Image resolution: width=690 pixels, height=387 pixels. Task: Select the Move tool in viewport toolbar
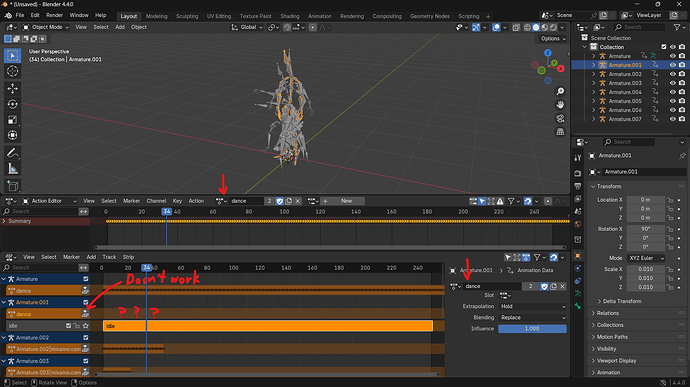click(12, 88)
